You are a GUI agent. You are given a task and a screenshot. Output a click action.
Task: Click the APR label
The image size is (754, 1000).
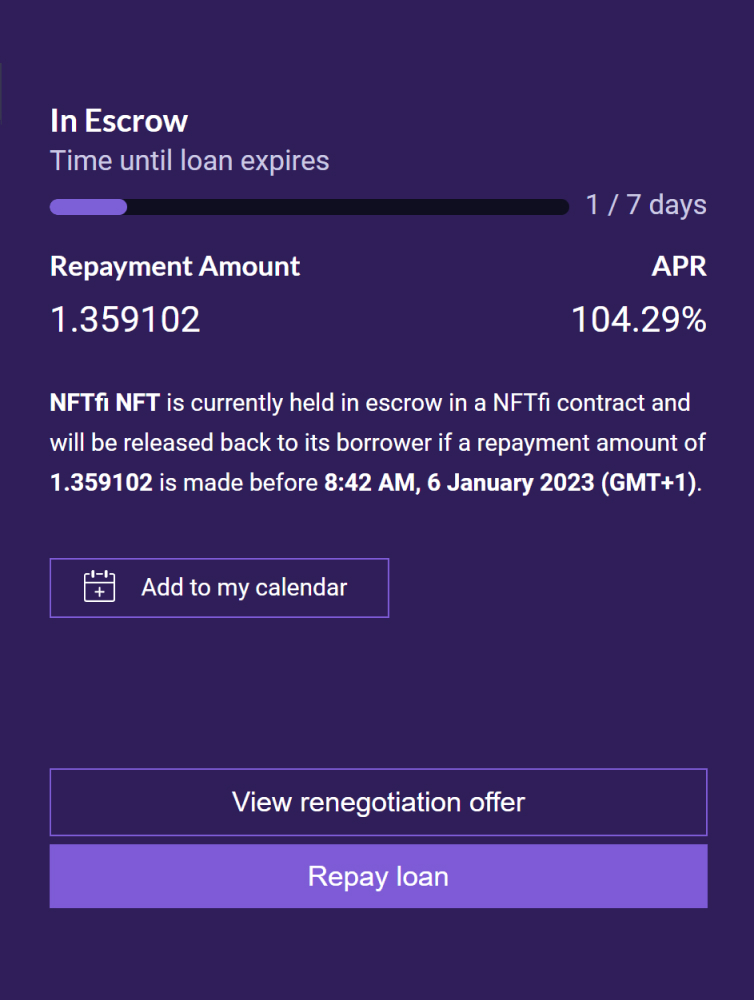[679, 266]
